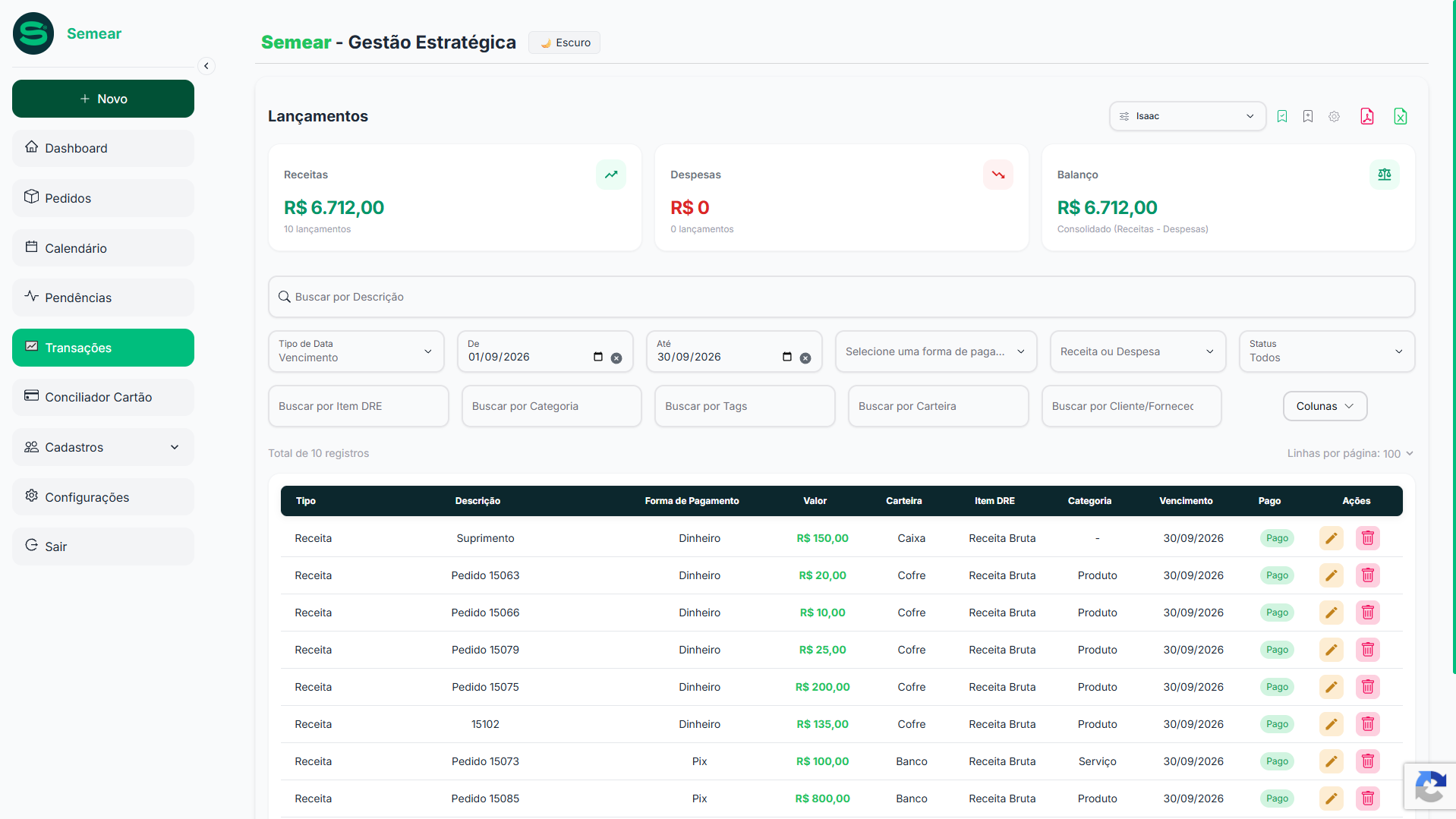Screen dimensions: 1456x819
Task: Open Pedidos in the sidebar
Action: click(103, 198)
